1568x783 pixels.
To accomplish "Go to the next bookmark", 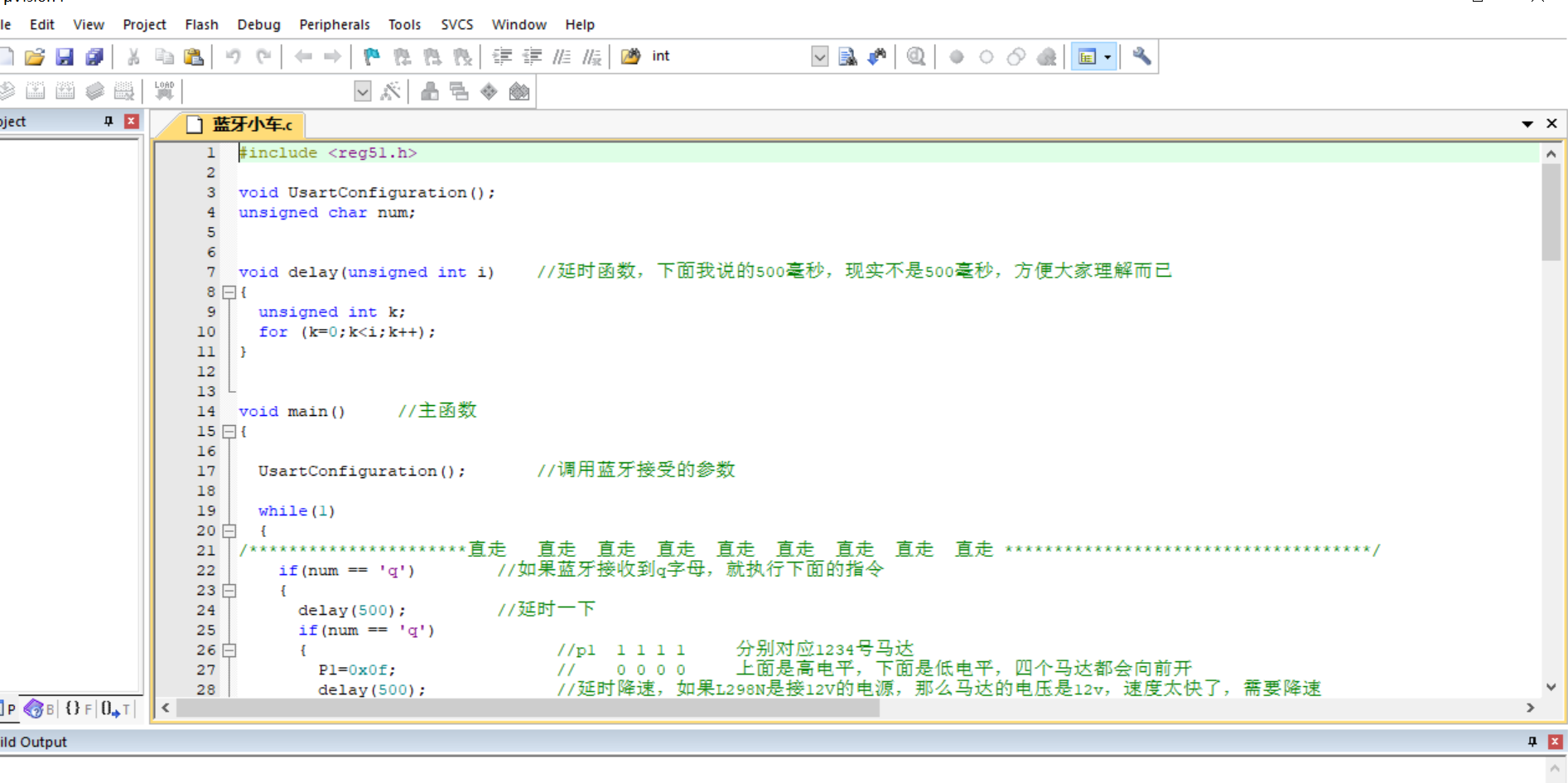I will 432,56.
